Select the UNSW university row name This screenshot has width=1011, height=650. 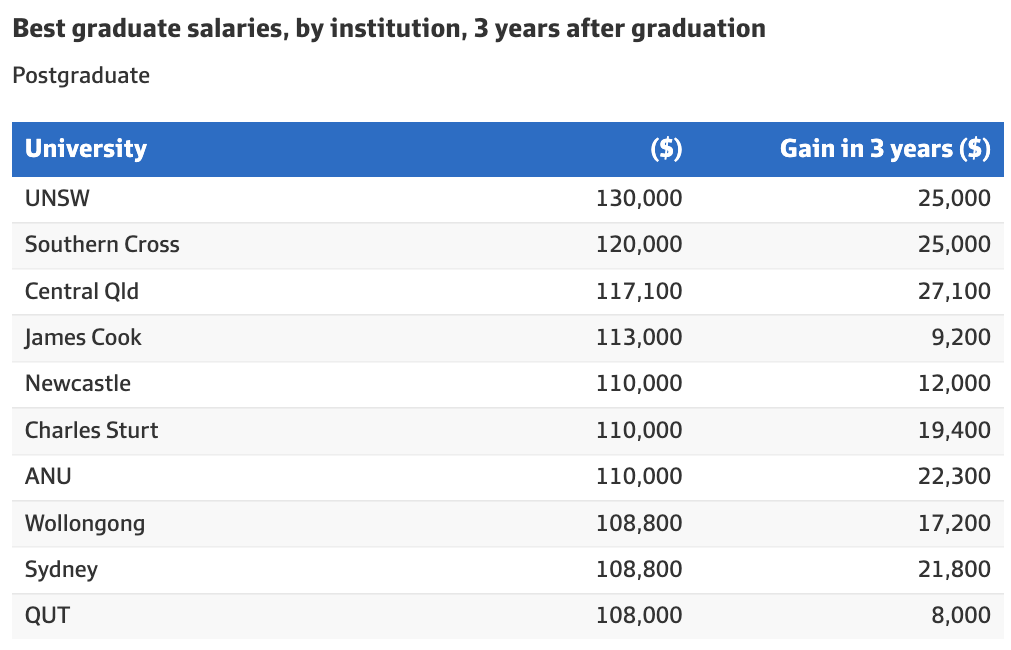coord(57,198)
